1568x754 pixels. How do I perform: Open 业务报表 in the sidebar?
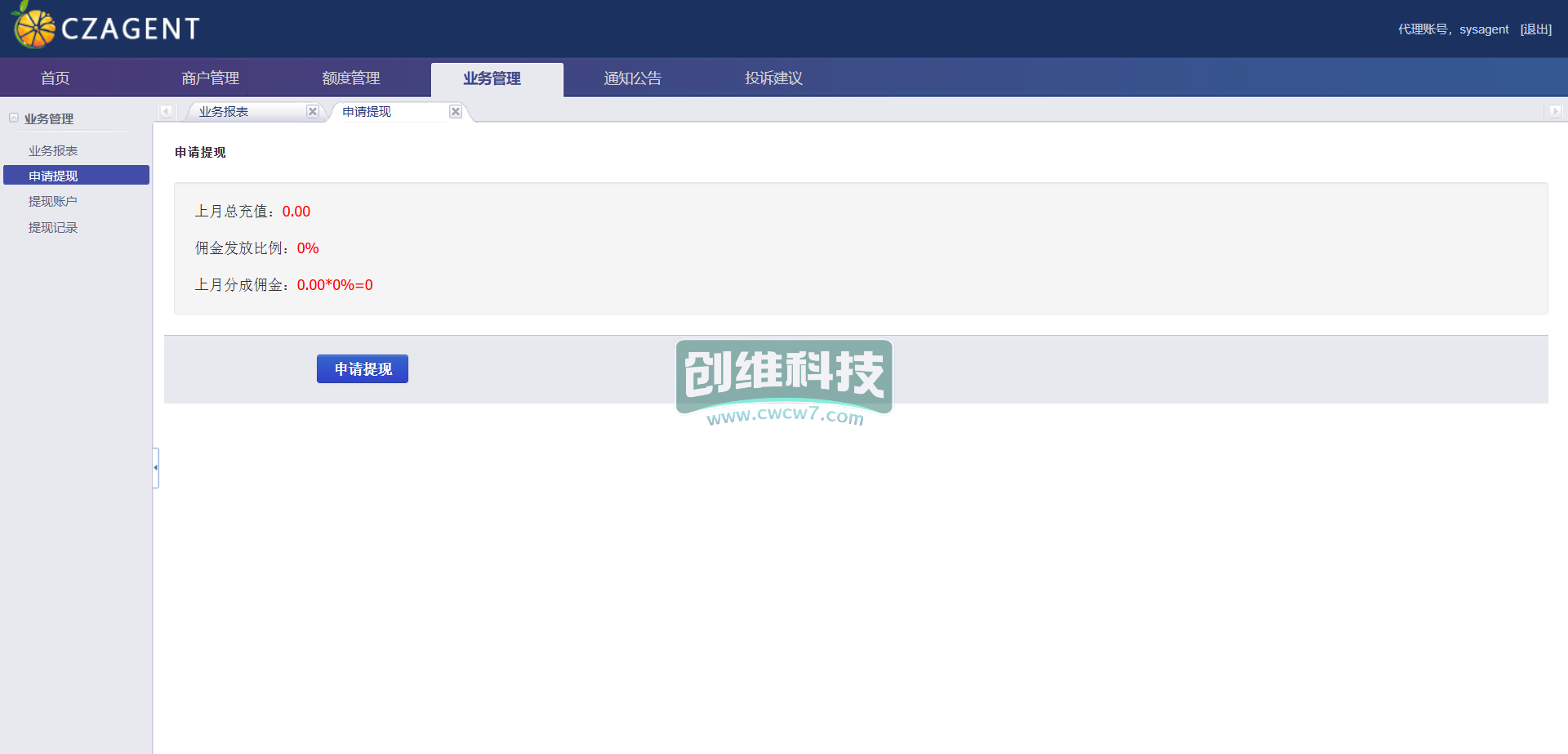[x=53, y=151]
